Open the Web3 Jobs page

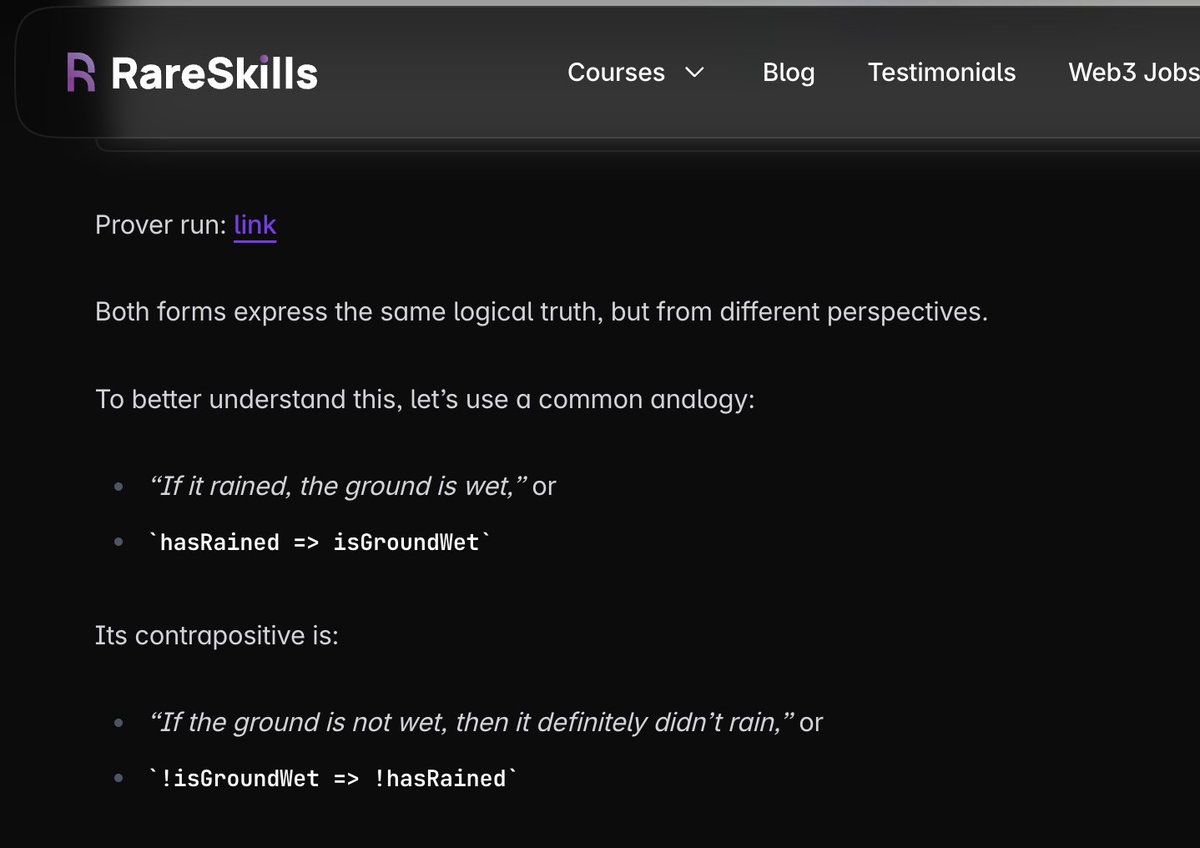coord(1134,72)
